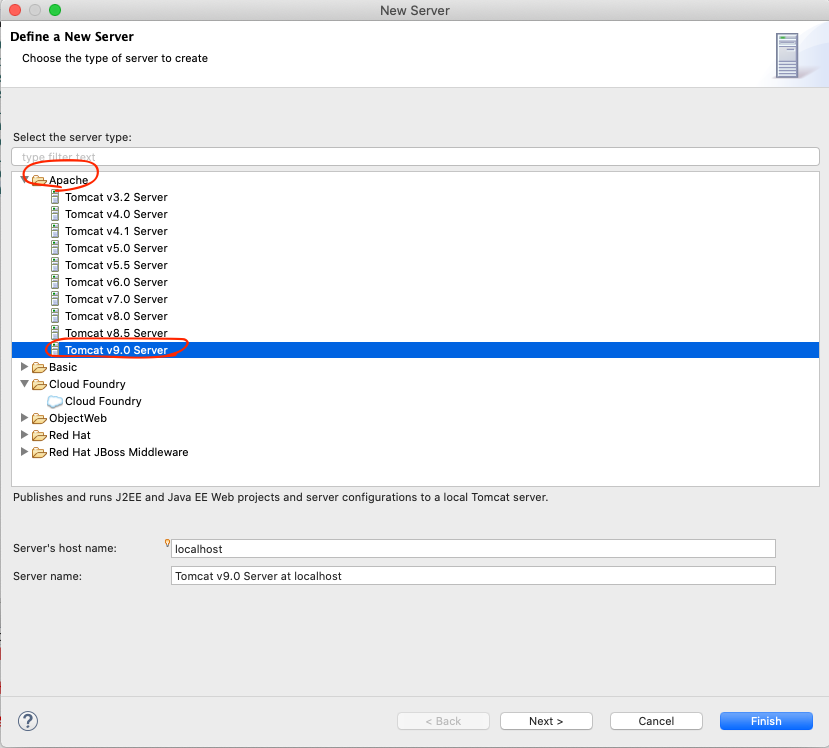Expand the Red Hat JBoss Middleware category

[x=24, y=451]
